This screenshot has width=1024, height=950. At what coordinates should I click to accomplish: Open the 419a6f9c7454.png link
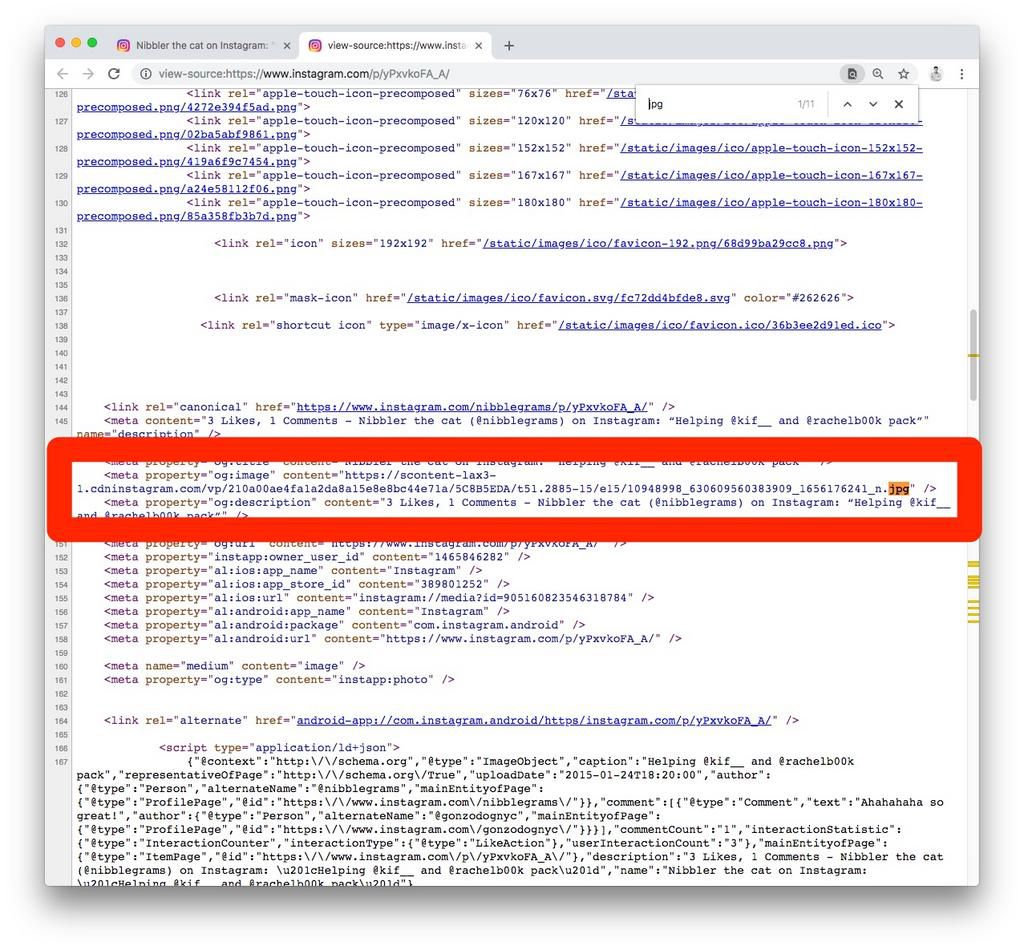[x=187, y=162]
